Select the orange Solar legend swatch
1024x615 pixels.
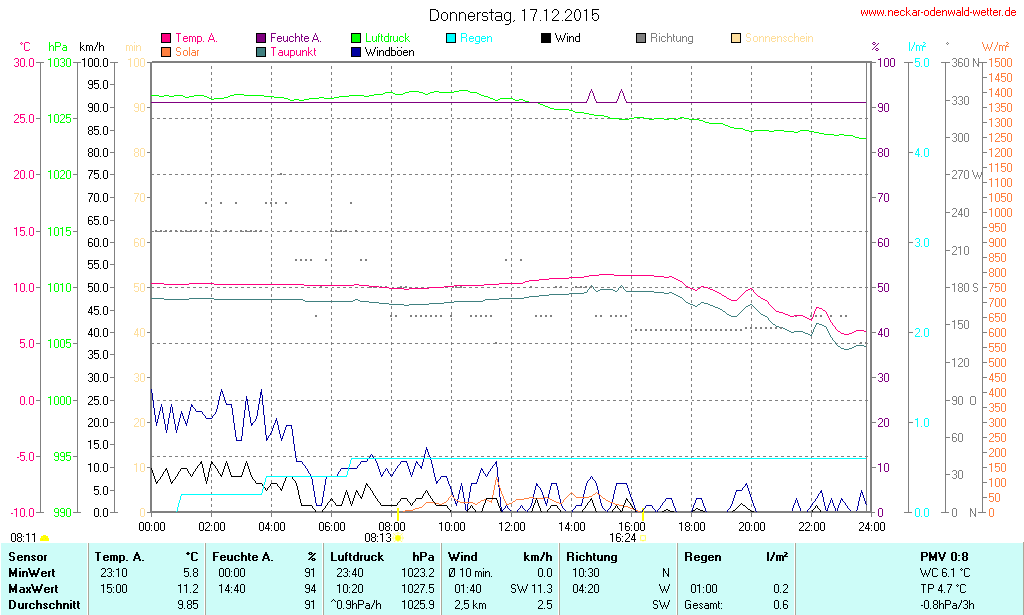click(166, 52)
